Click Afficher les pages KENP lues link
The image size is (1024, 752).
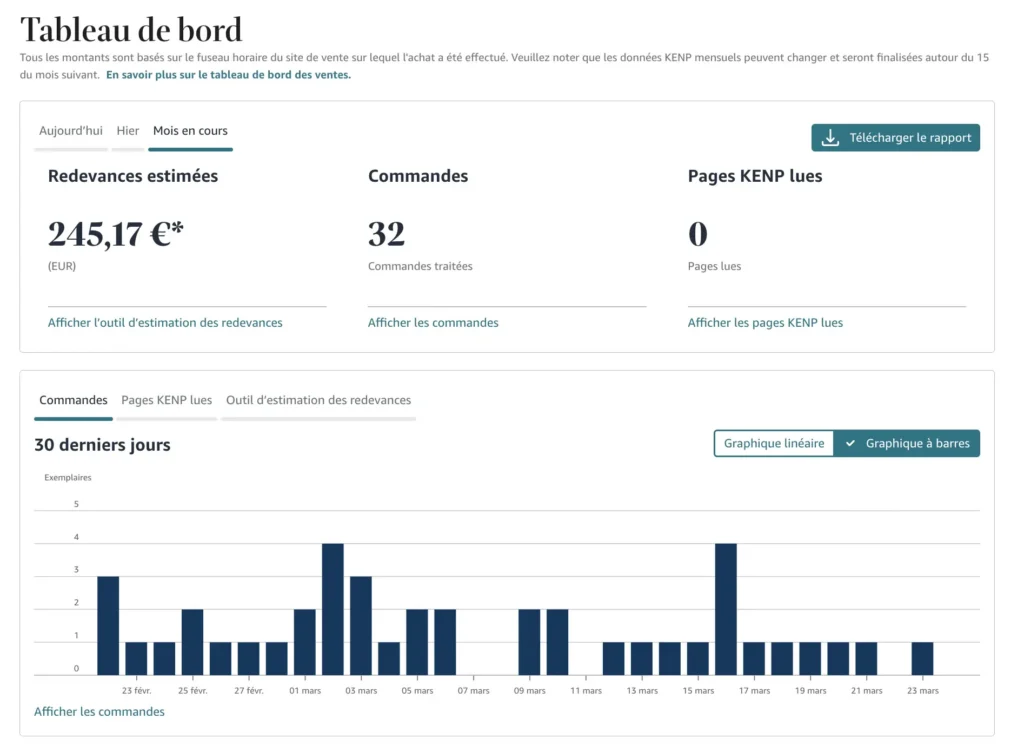click(x=765, y=323)
